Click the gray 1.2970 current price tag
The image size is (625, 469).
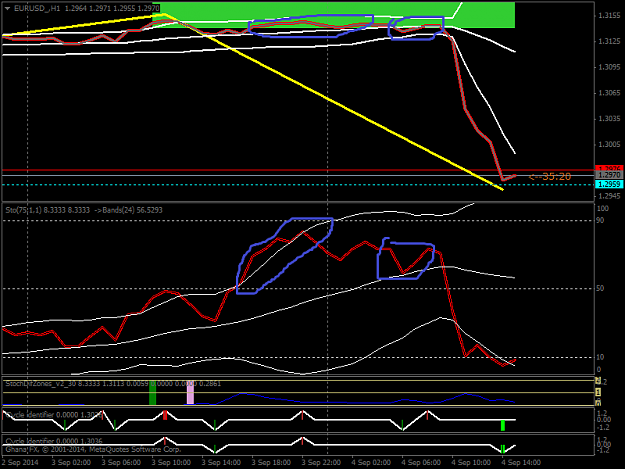[x=609, y=175]
